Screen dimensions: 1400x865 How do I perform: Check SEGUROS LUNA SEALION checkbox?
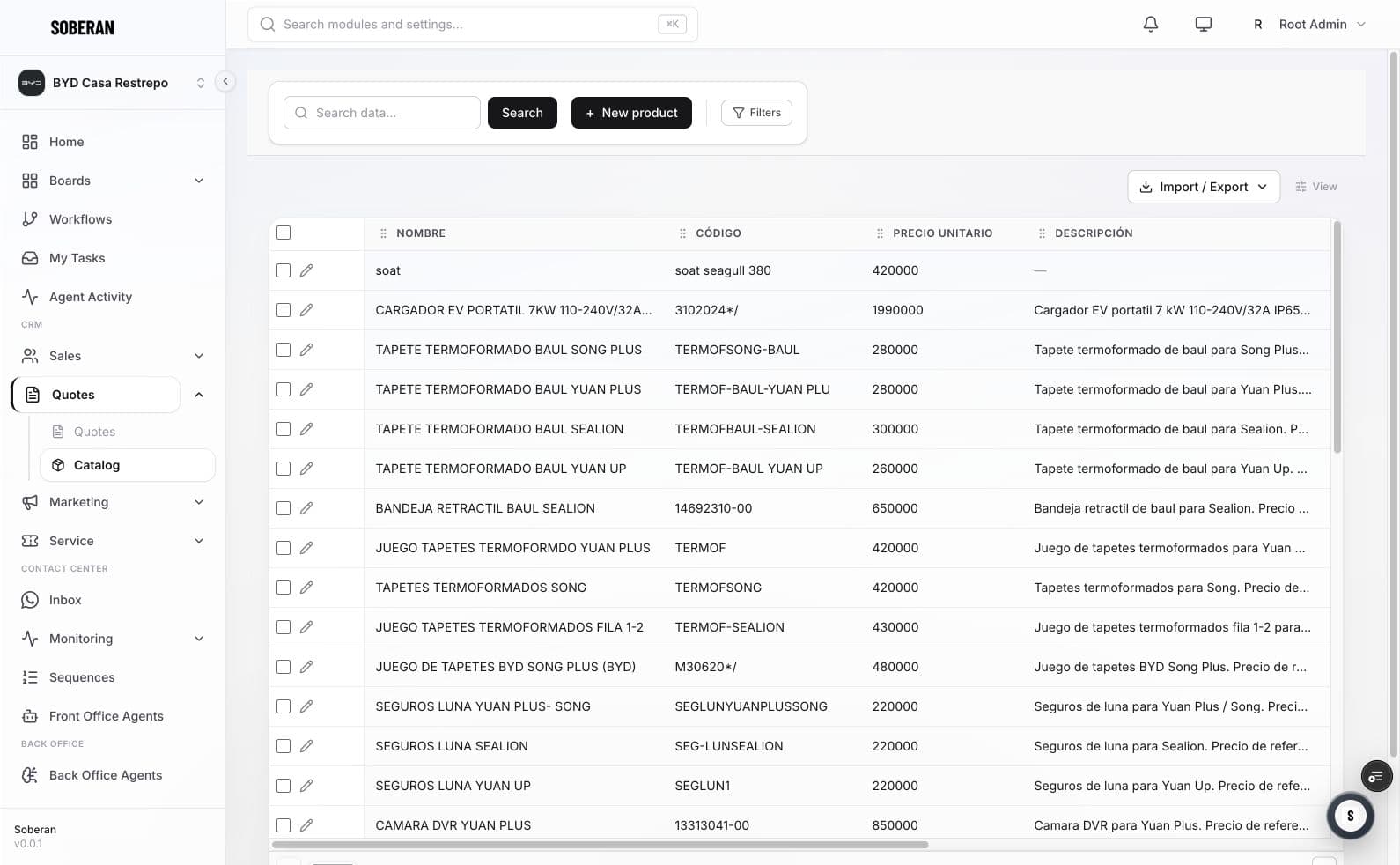tap(284, 746)
